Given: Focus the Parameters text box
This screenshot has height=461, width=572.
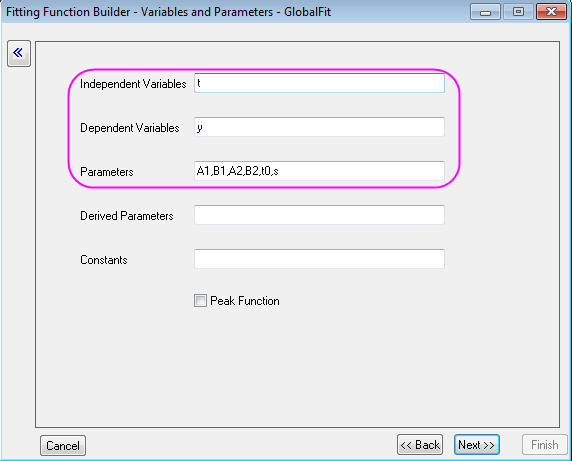Looking at the screenshot, I should click(319, 171).
